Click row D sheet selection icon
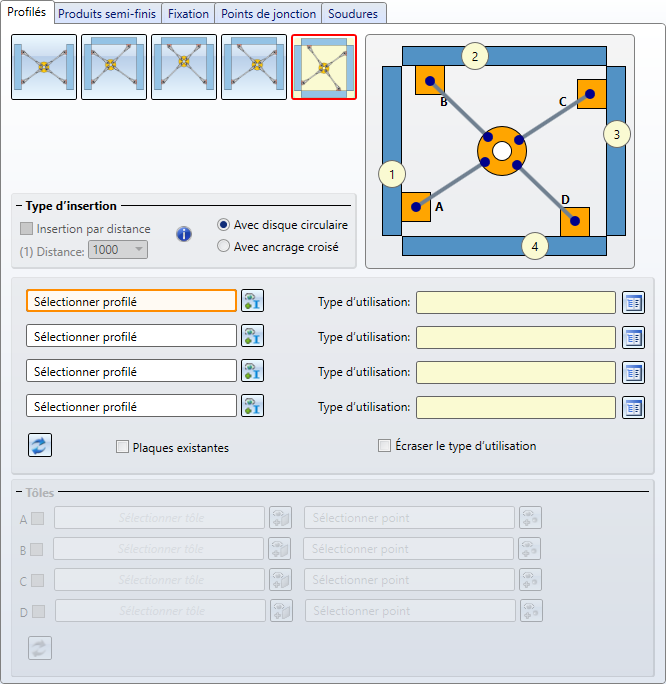The image size is (666, 684). pyautogui.click(x=281, y=610)
